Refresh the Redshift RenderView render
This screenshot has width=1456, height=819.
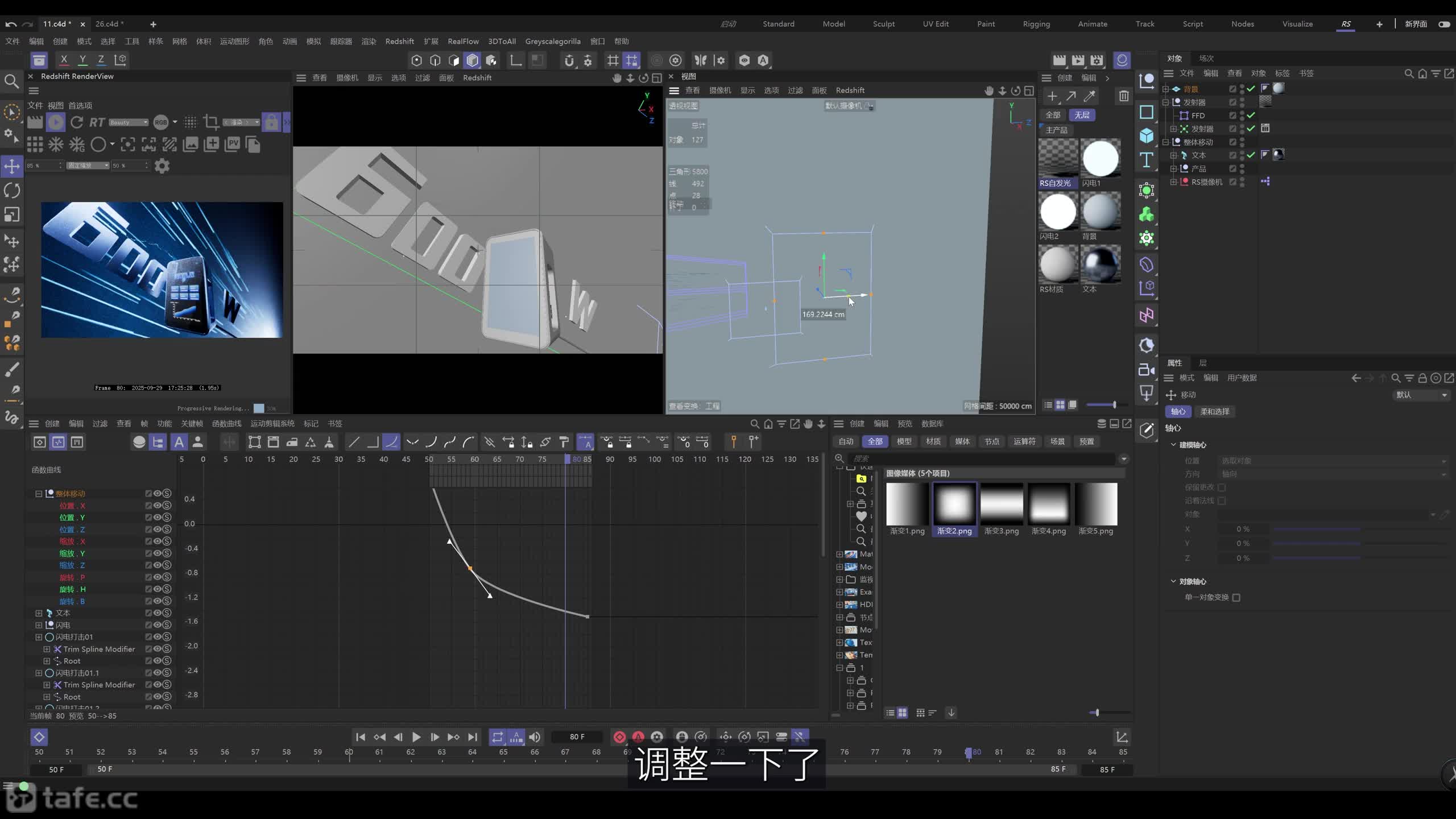(x=77, y=122)
